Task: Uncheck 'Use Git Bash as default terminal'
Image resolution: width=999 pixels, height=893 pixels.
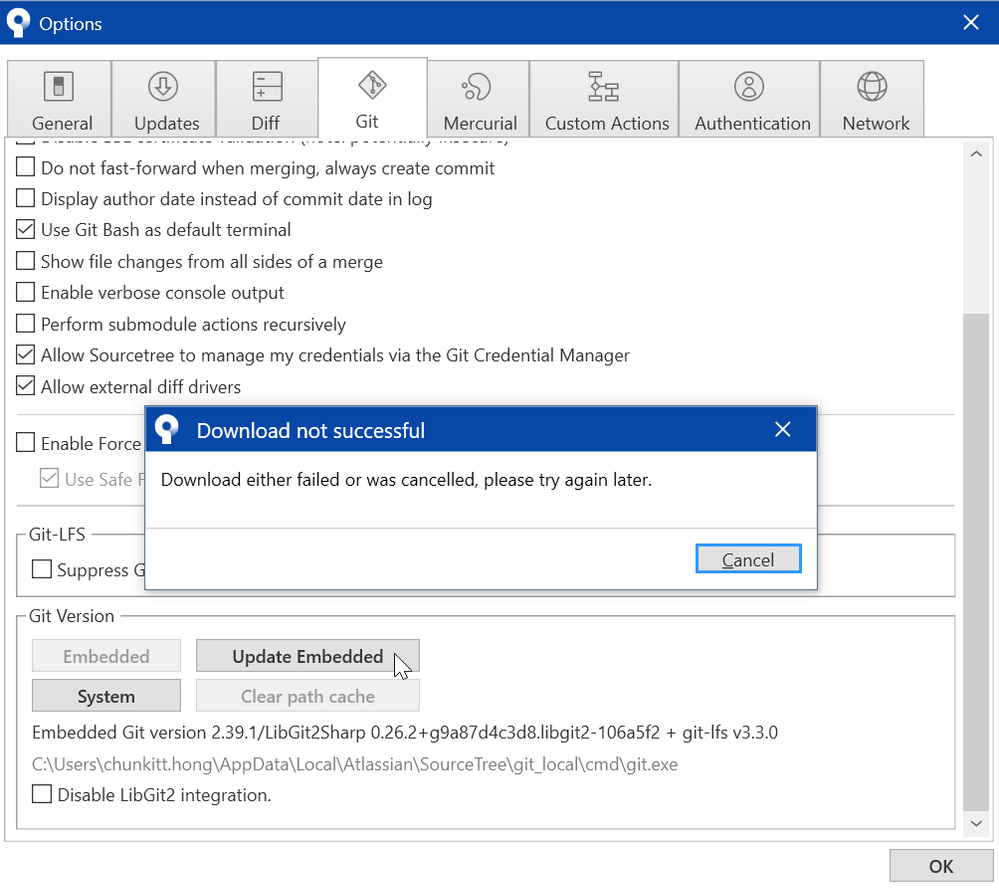Action: [x=25, y=229]
